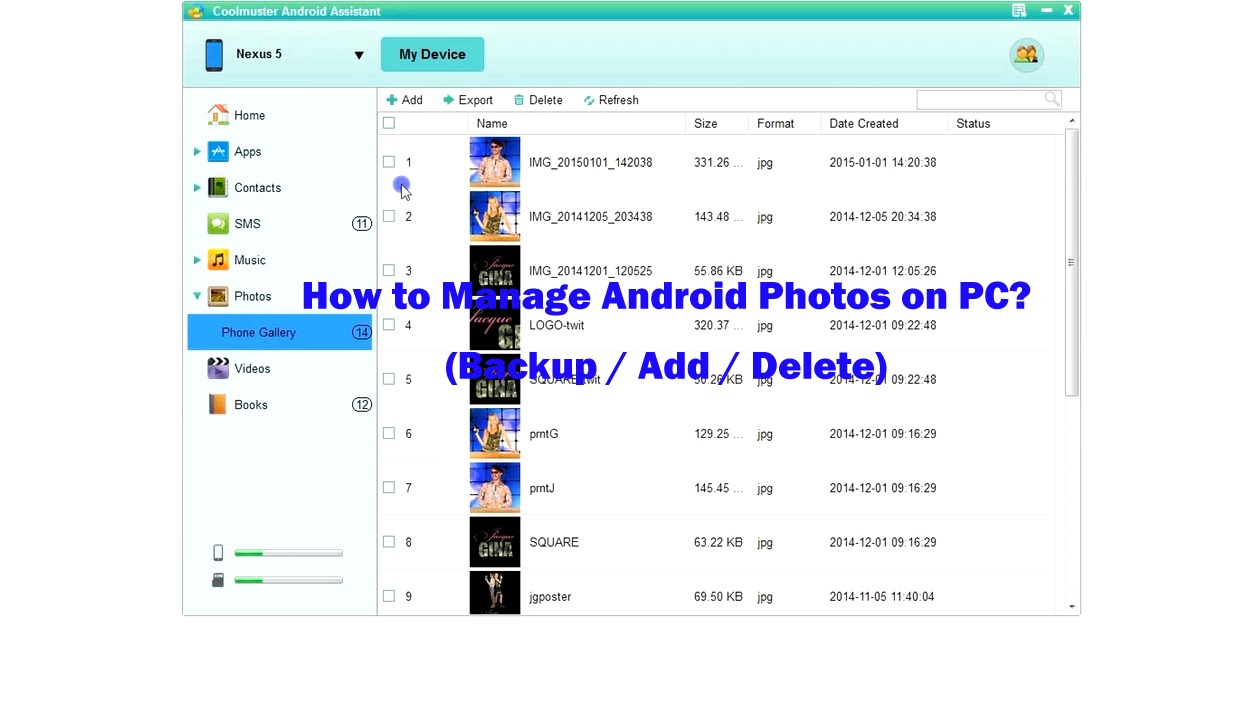Image resolution: width=1257 pixels, height=720 pixels.
Task: Export selected photos to PC
Action: 468,100
